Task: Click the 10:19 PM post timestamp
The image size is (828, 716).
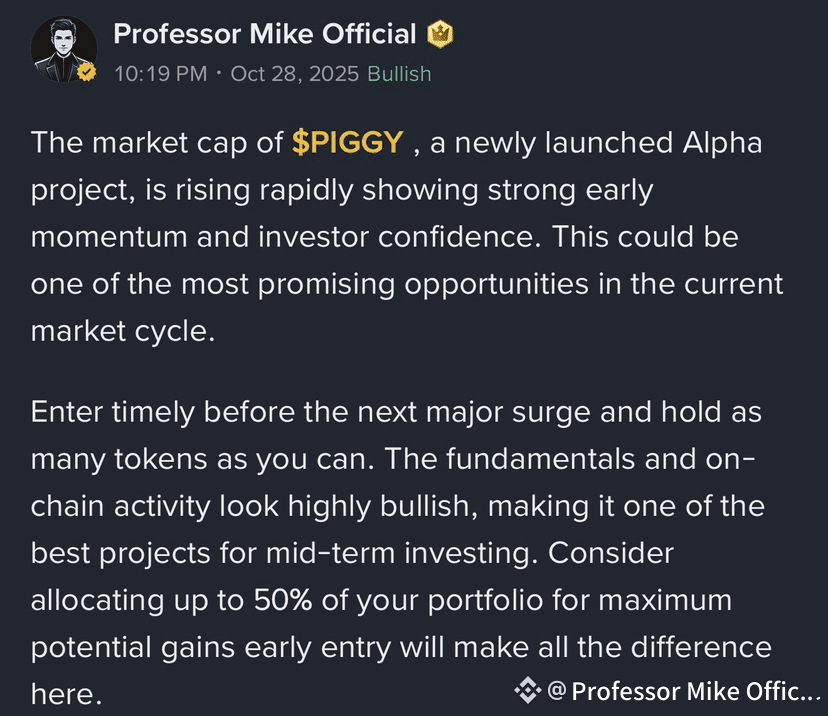Action: (161, 74)
